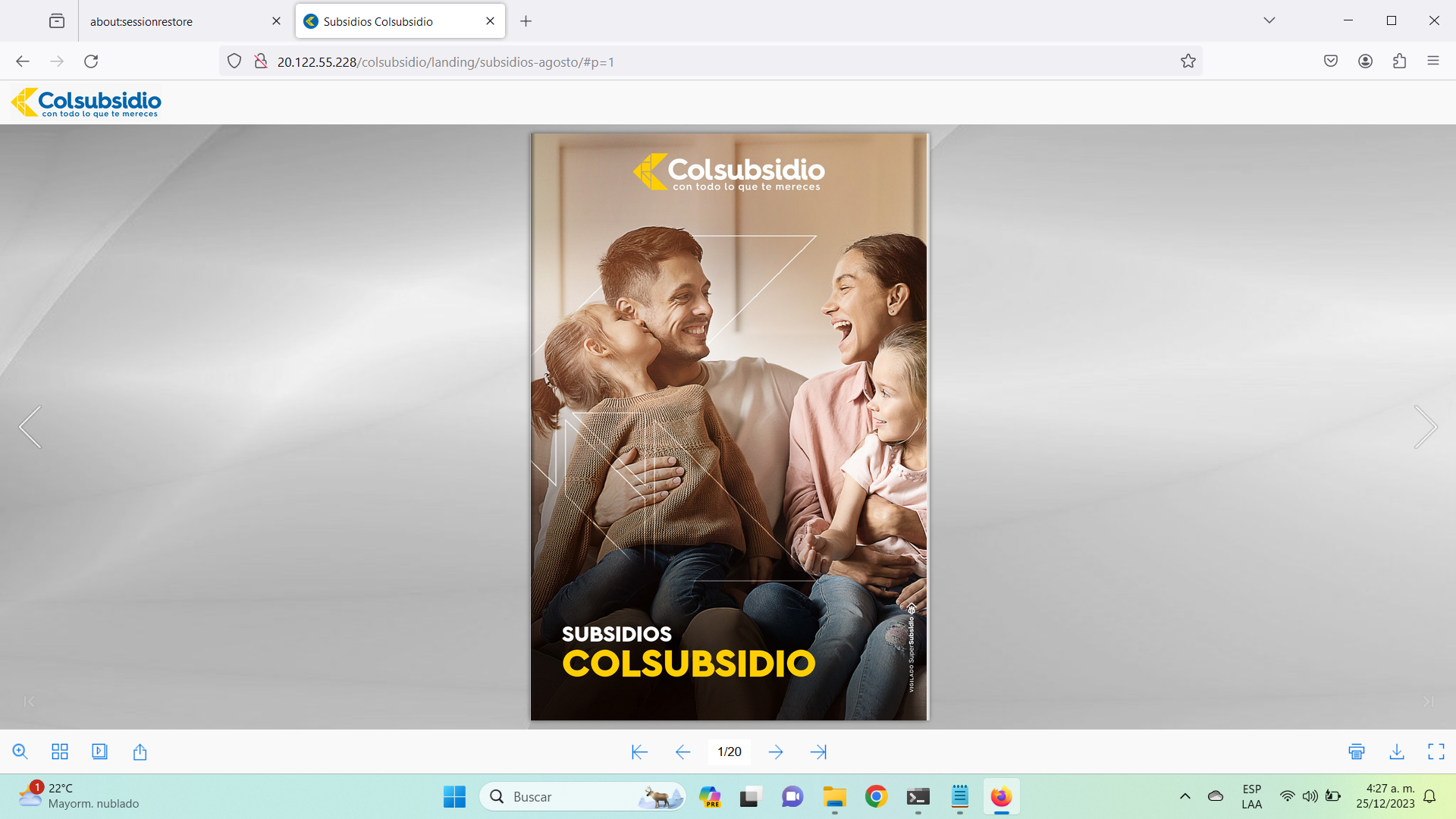Click the zoom in magnifier icon
The image size is (1456, 819).
[x=20, y=752]
